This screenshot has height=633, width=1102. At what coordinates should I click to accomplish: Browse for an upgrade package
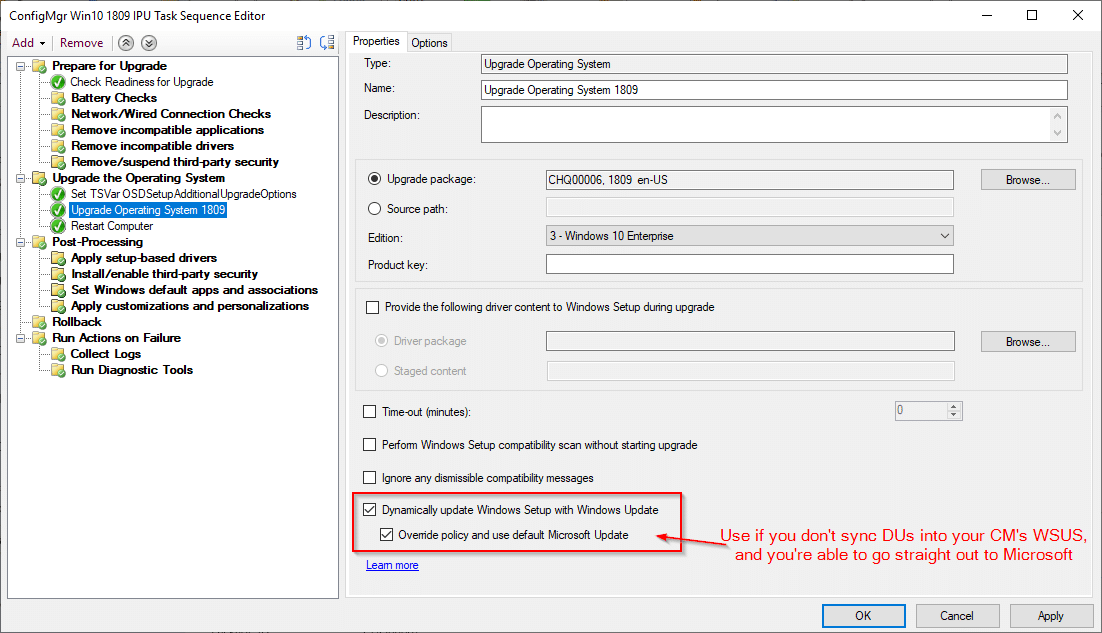pyautogui.click(x=1028, y=180)
